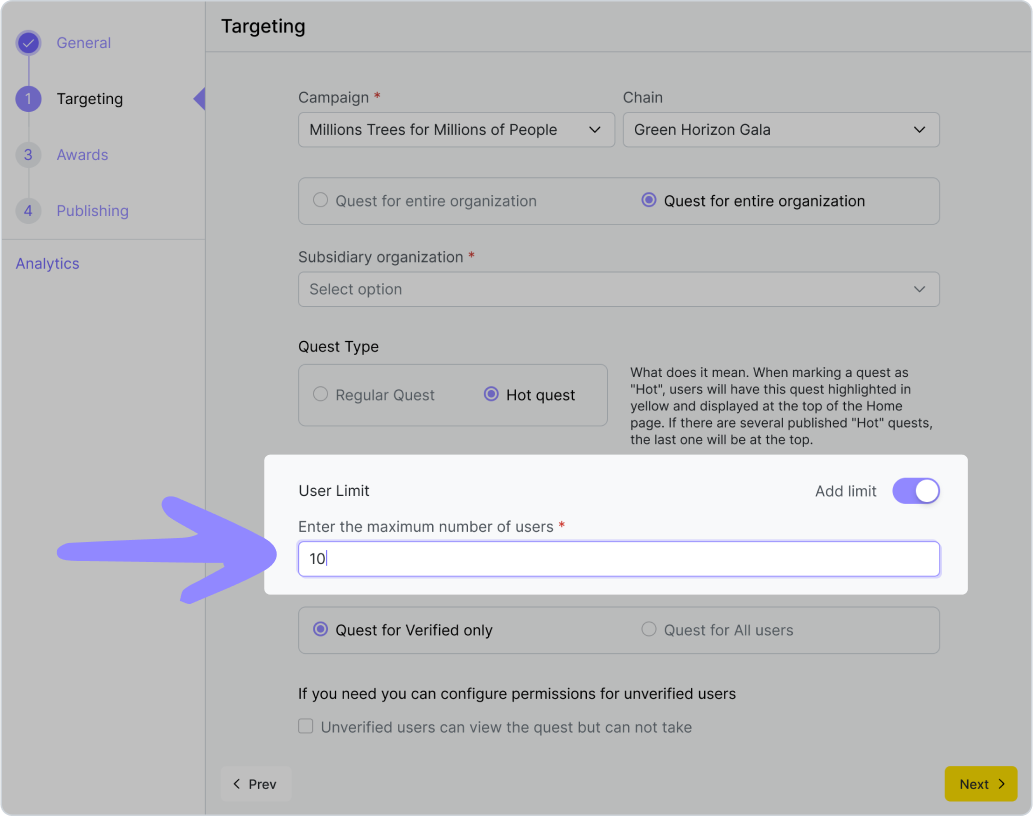Click the step 4 Publishing circle icon
Image resolution: width=1033 pixels, height=816 pixels.
(28, 211)
